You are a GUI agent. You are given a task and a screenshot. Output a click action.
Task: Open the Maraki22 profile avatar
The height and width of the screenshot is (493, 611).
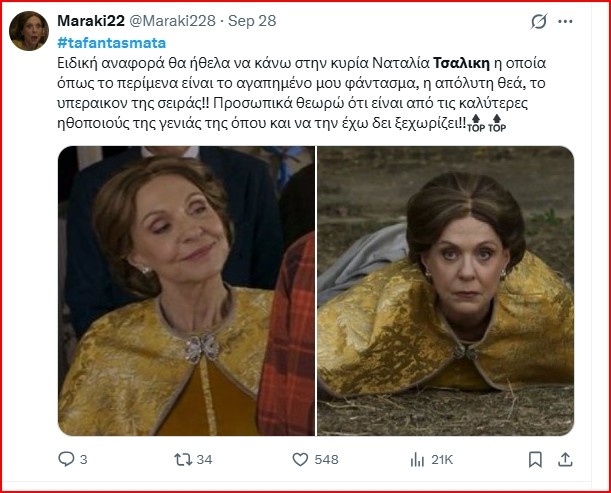29,32
